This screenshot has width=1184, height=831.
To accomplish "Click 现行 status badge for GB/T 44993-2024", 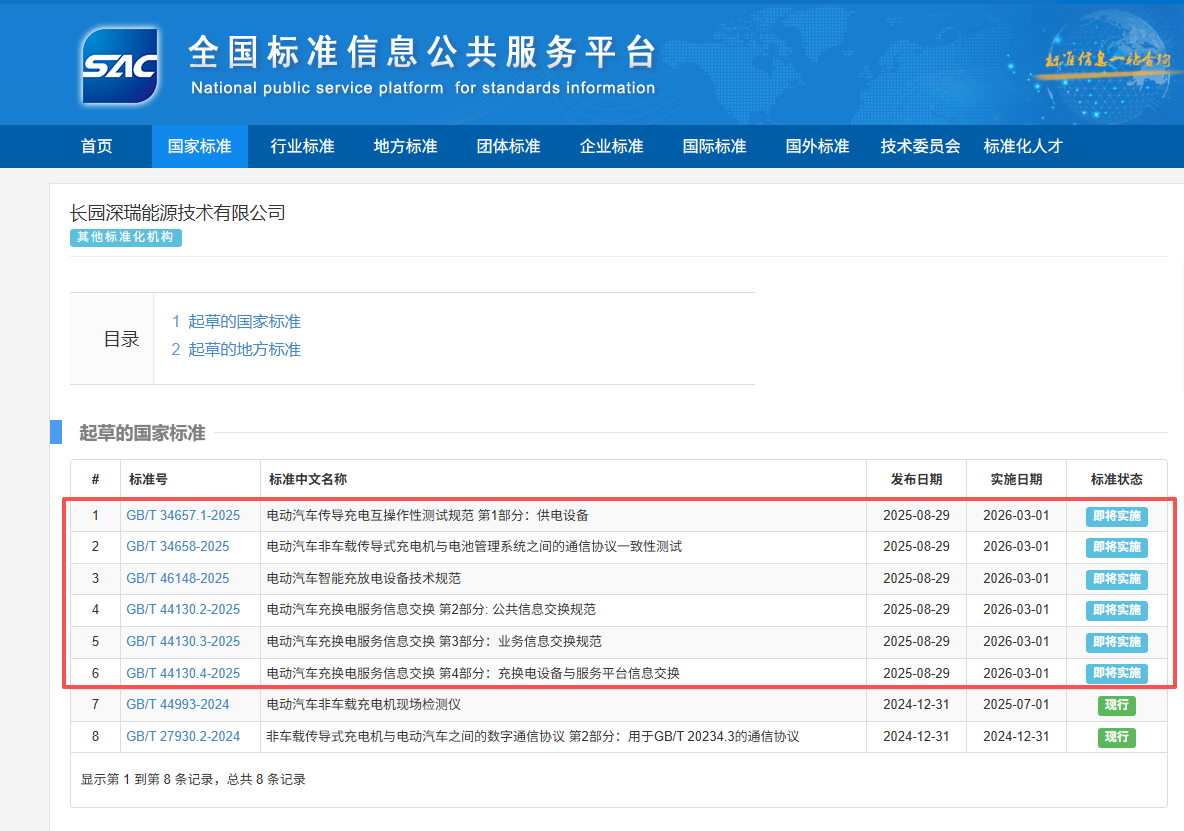I will coord(1116,705).
